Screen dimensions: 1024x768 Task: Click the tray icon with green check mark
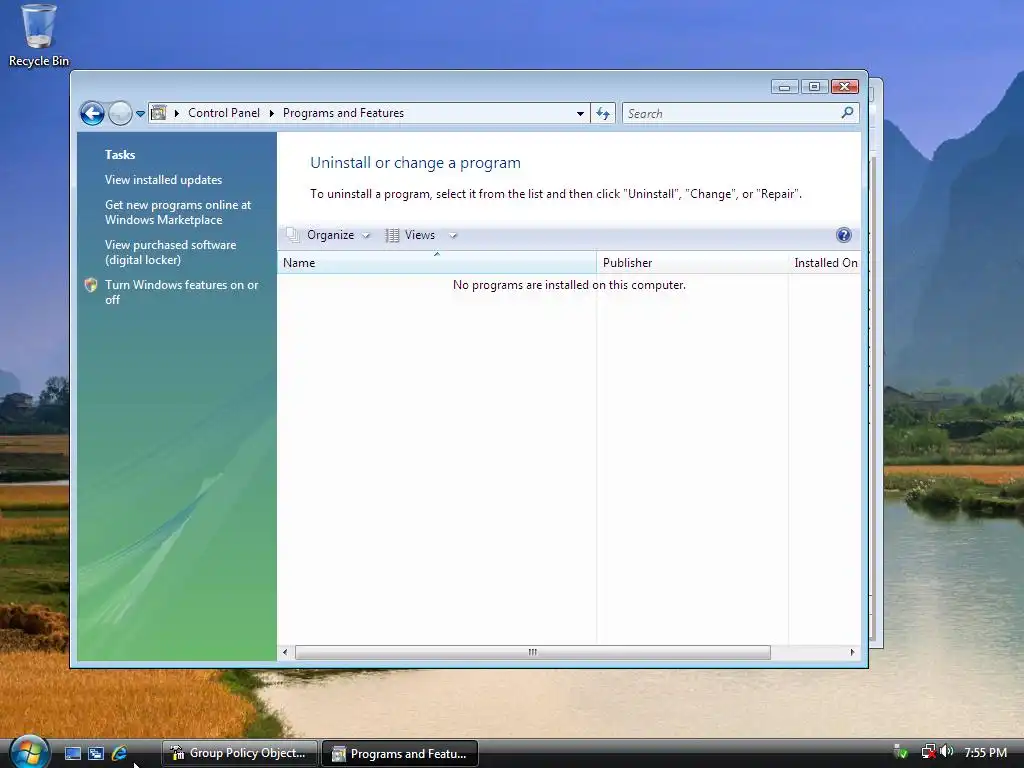click(x=901, y=752)
